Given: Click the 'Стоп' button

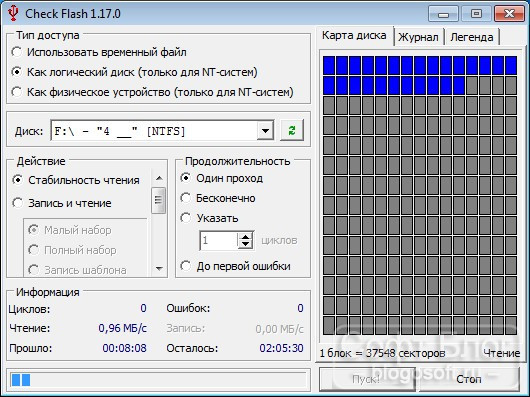Looking at the screenshot, I should click(468, 379).
